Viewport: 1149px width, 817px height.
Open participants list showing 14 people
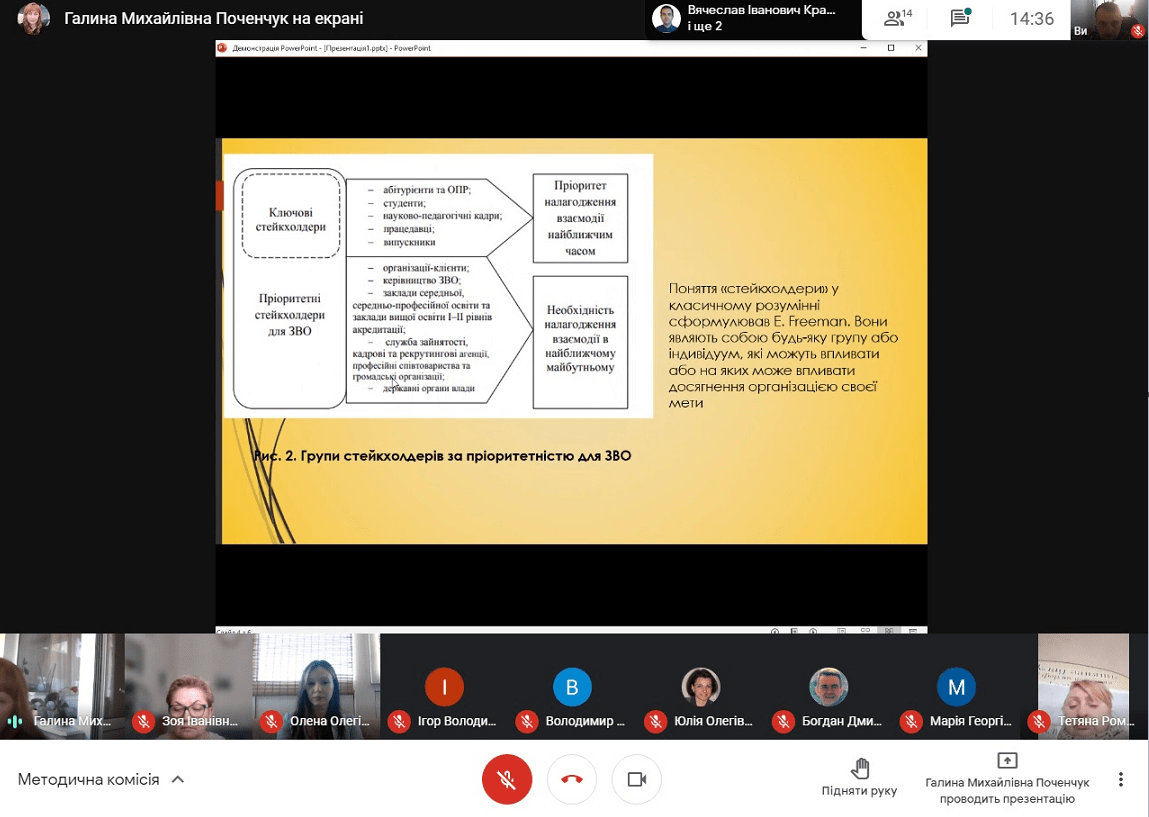click(x=898, y=18)
